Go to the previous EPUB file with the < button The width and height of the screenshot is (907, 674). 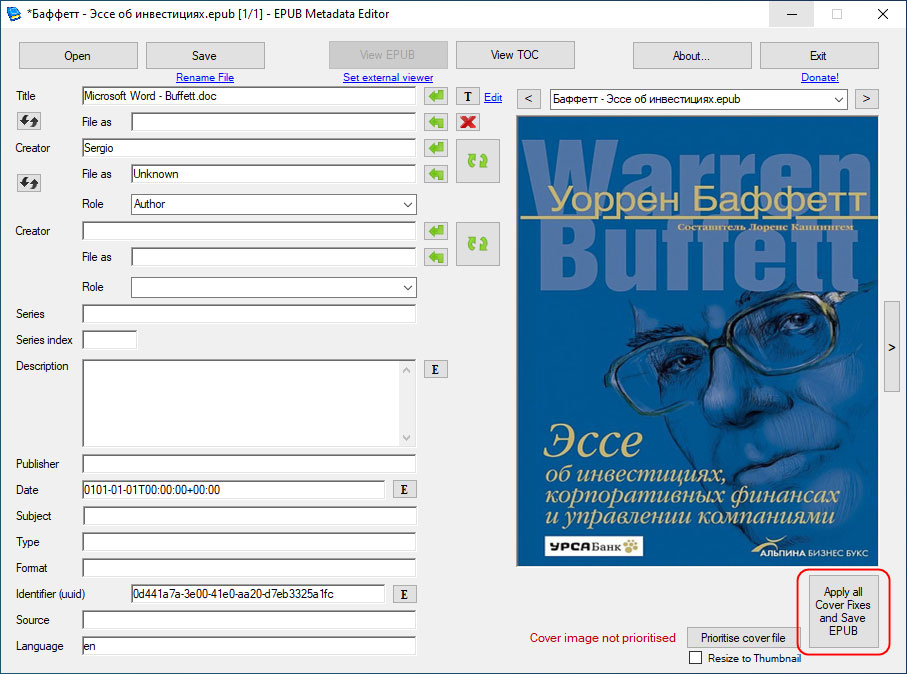[528, 98]
